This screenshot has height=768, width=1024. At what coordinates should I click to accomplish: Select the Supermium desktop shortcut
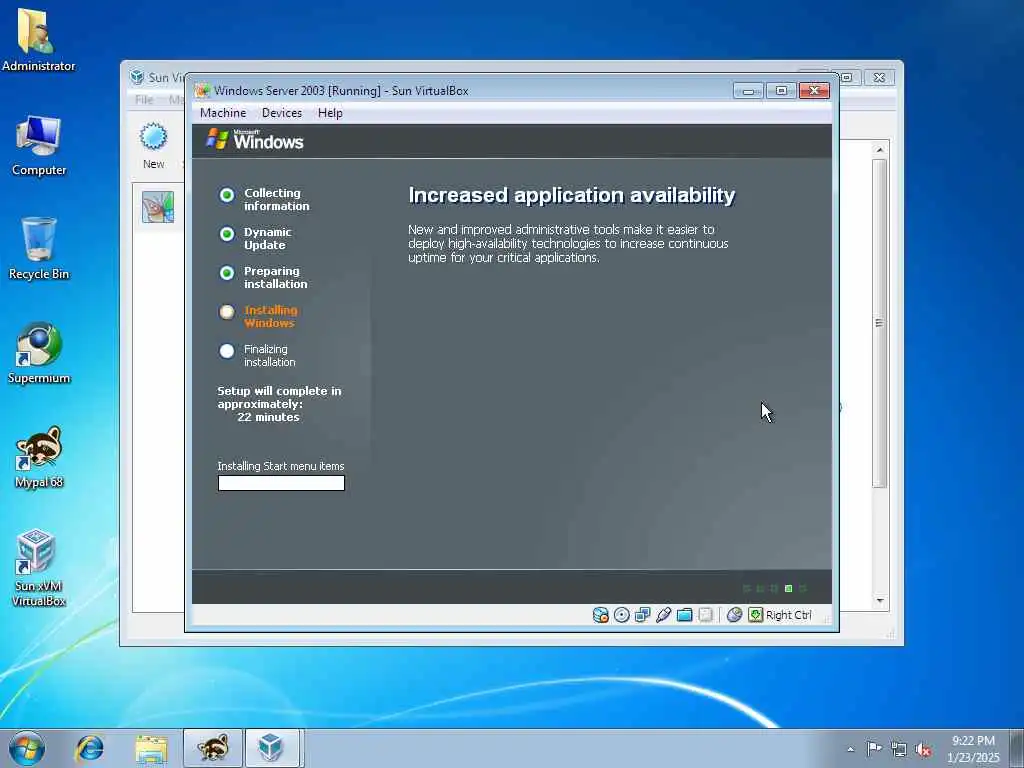coord(39,353)
